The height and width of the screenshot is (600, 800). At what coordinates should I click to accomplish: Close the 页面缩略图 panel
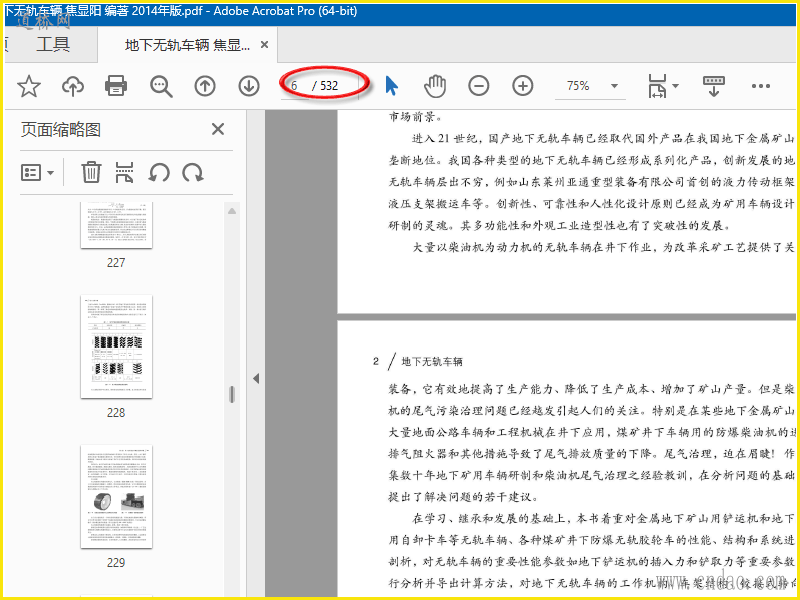[x=218, y=129]
